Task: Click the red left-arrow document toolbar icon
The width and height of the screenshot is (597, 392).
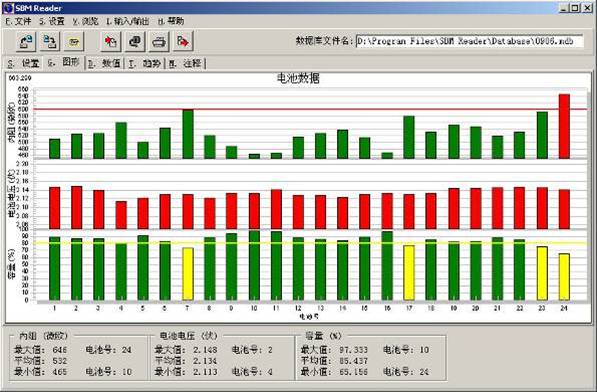Action: click(x=111, y=41)
